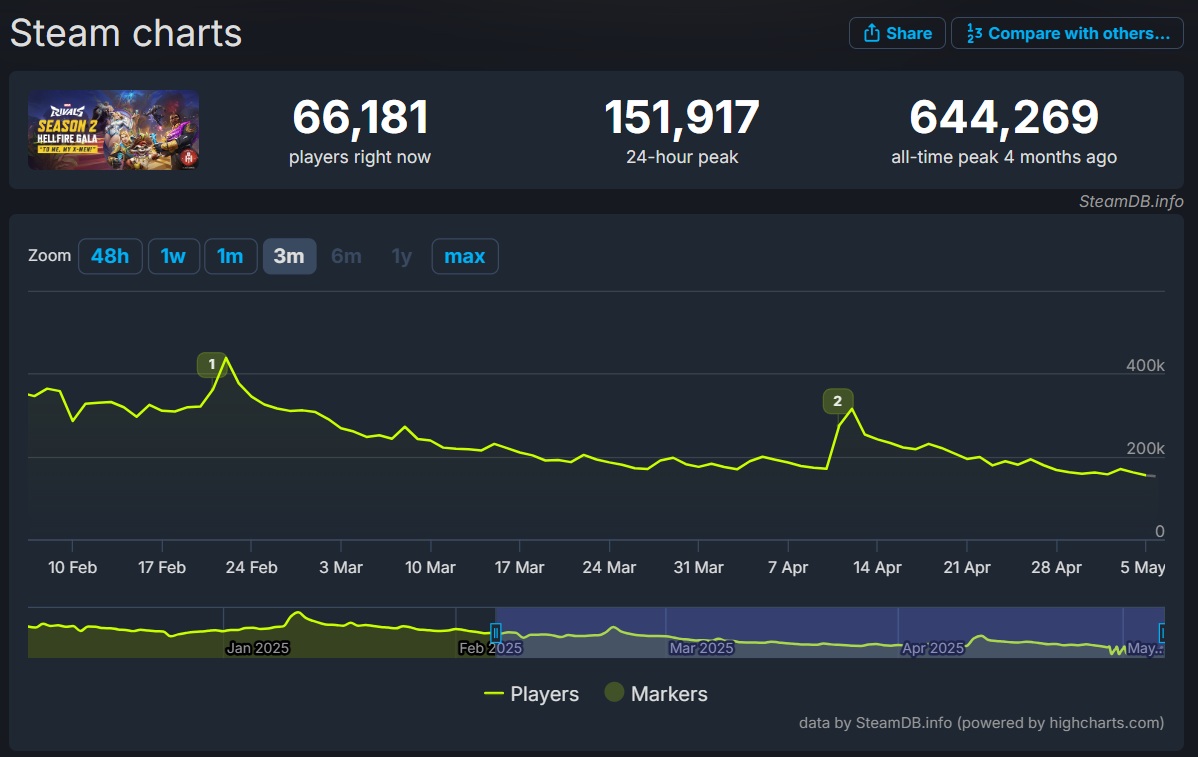Click the green Markers legend circle
Image resolution: width=1198 pixels, height=757 pixels.
point(614,692)
